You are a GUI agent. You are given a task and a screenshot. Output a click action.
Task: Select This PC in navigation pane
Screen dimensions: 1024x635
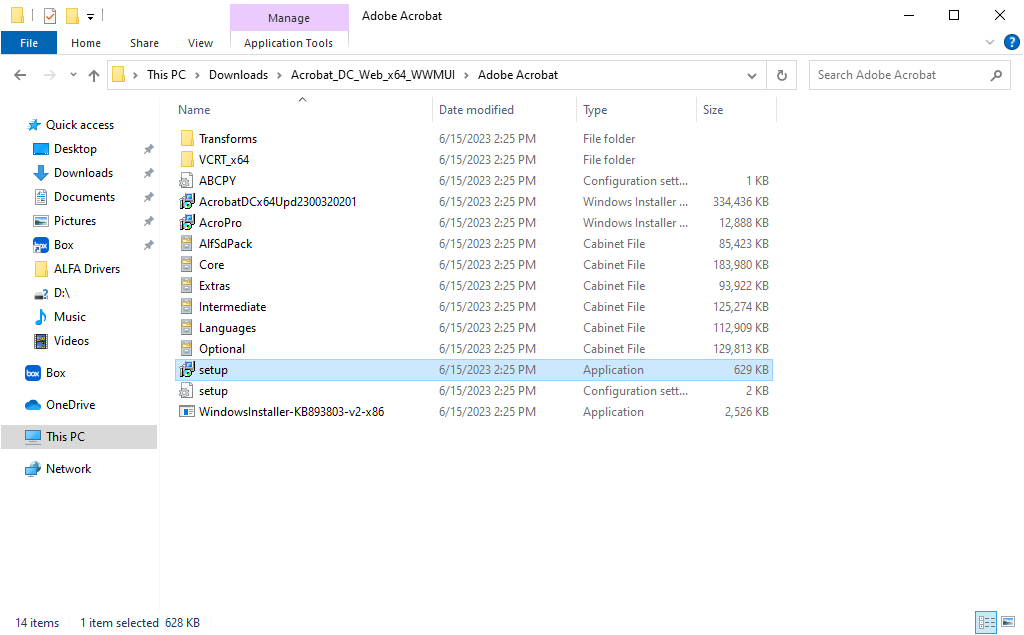[79, 437]
